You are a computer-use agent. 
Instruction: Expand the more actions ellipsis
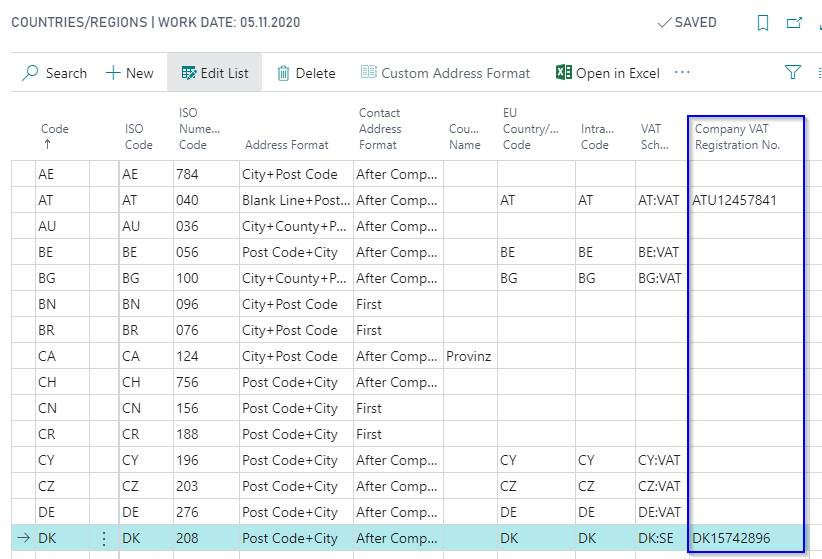coord(682,72)
